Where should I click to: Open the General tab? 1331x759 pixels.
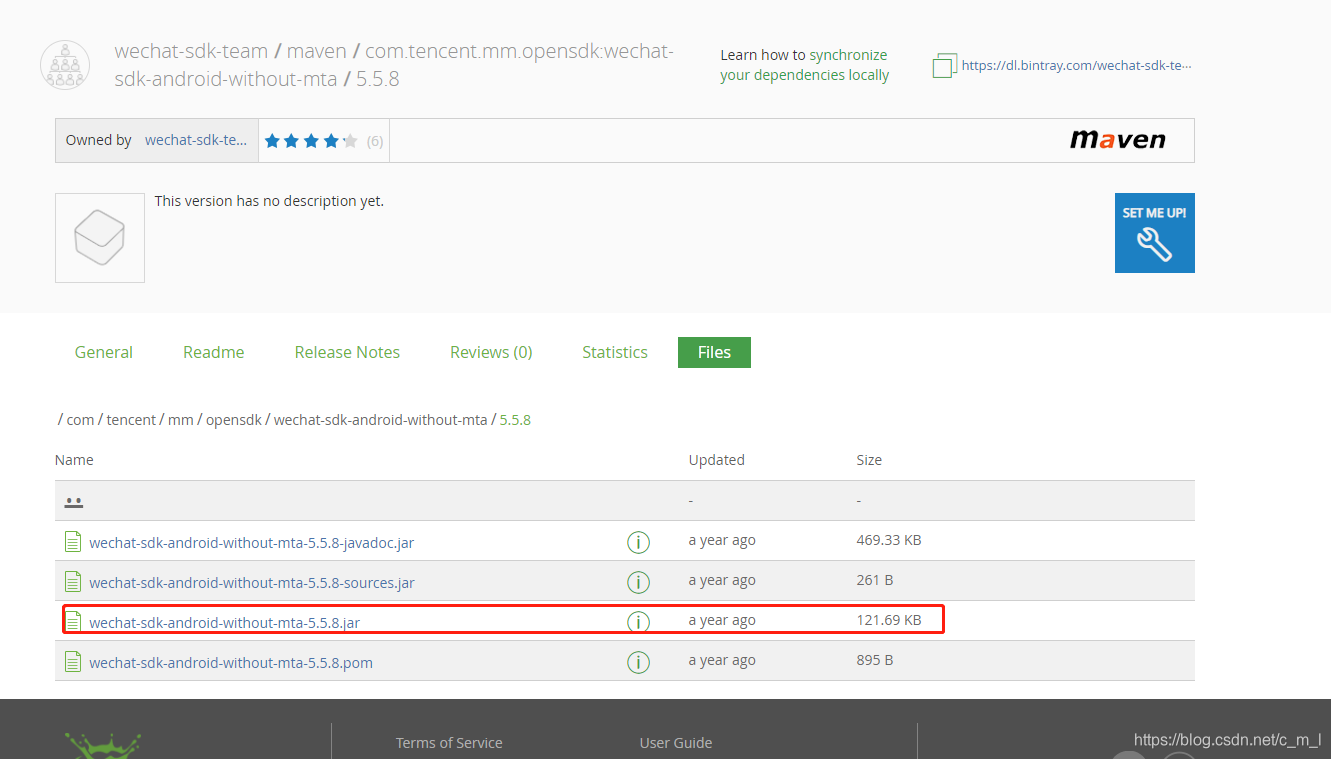click(104, 352)
